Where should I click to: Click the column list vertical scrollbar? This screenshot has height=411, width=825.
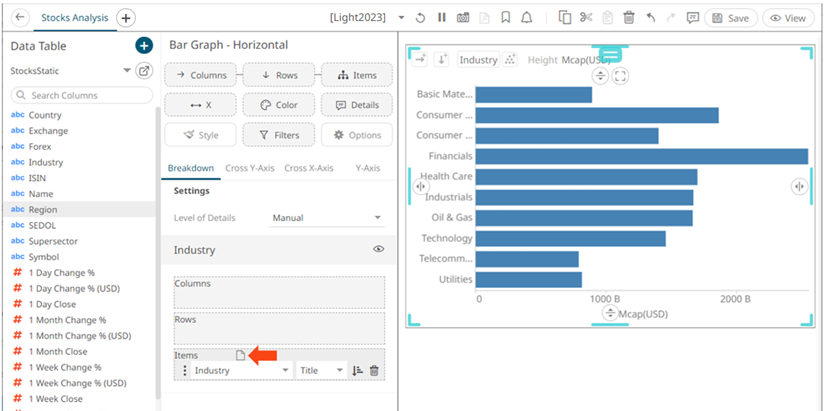coord(158,253)
